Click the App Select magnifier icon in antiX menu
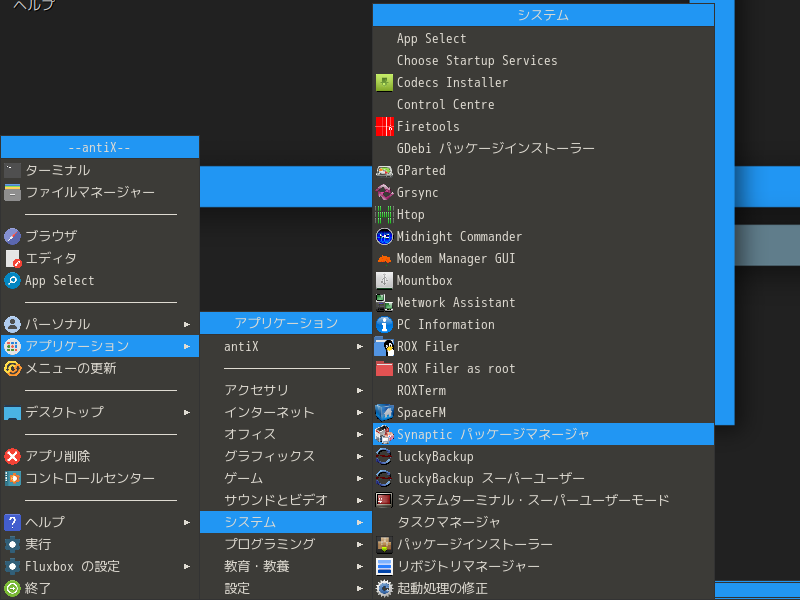 [x=12, y=281]
